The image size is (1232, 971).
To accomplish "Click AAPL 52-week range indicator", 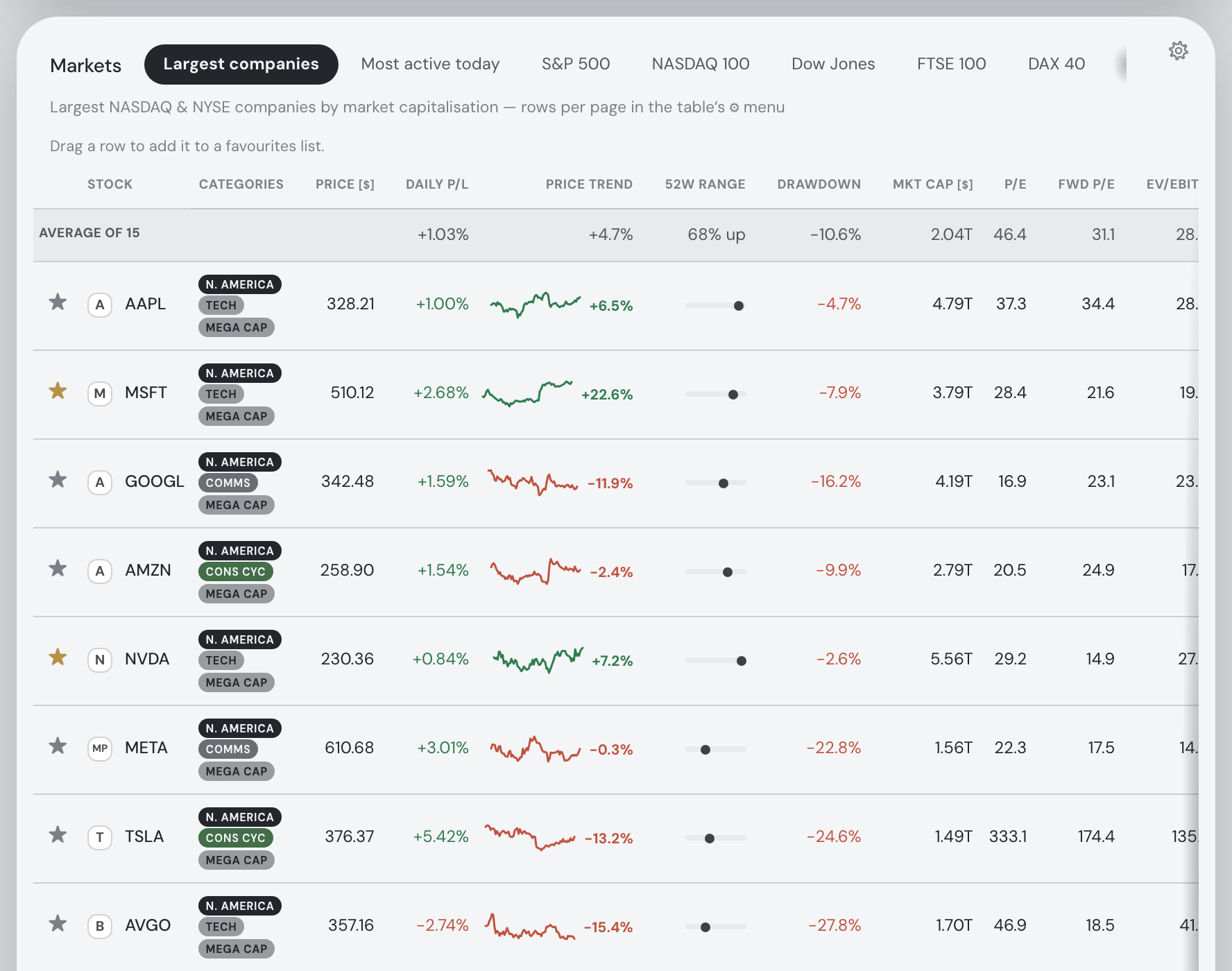I will [x=715, y=305].
